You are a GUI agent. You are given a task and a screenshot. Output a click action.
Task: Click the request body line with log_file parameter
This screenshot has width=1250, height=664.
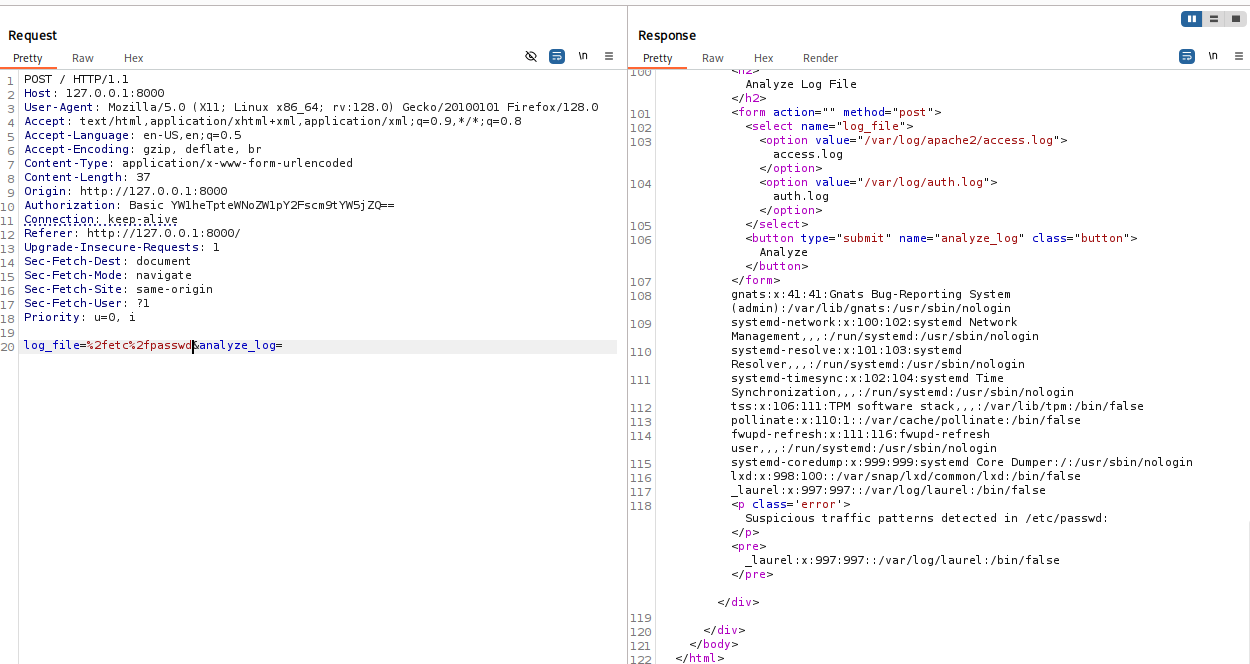click(154, 346)
